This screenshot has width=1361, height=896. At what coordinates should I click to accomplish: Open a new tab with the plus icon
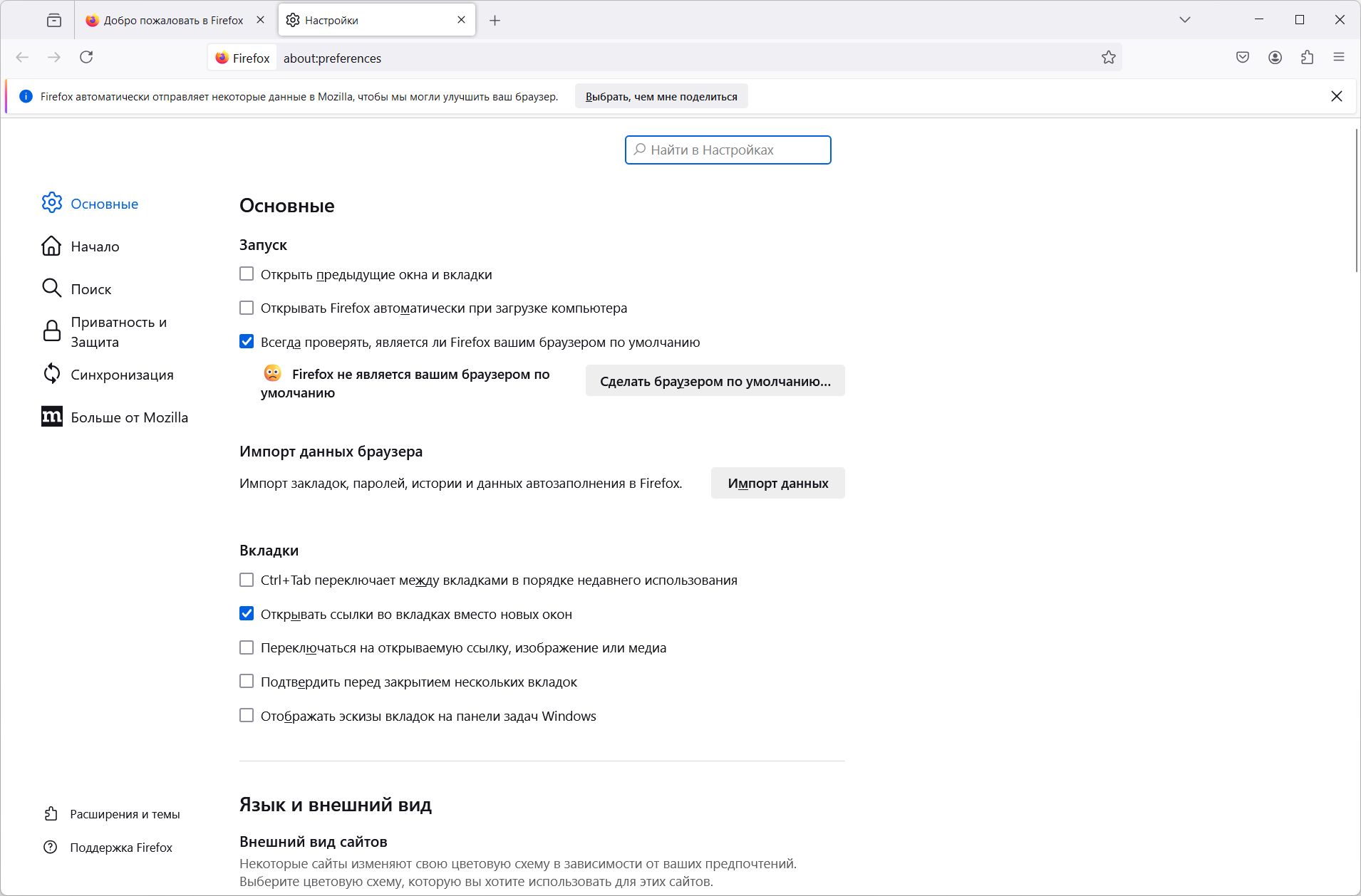click(x=495, y=21)
